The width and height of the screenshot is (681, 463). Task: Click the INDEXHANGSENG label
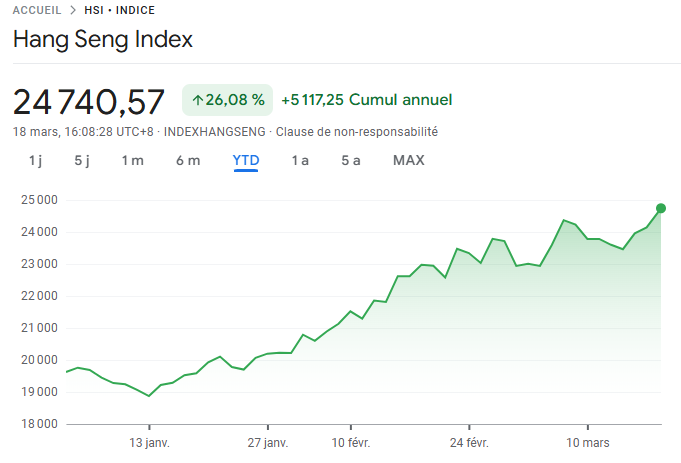click(215, 132)
